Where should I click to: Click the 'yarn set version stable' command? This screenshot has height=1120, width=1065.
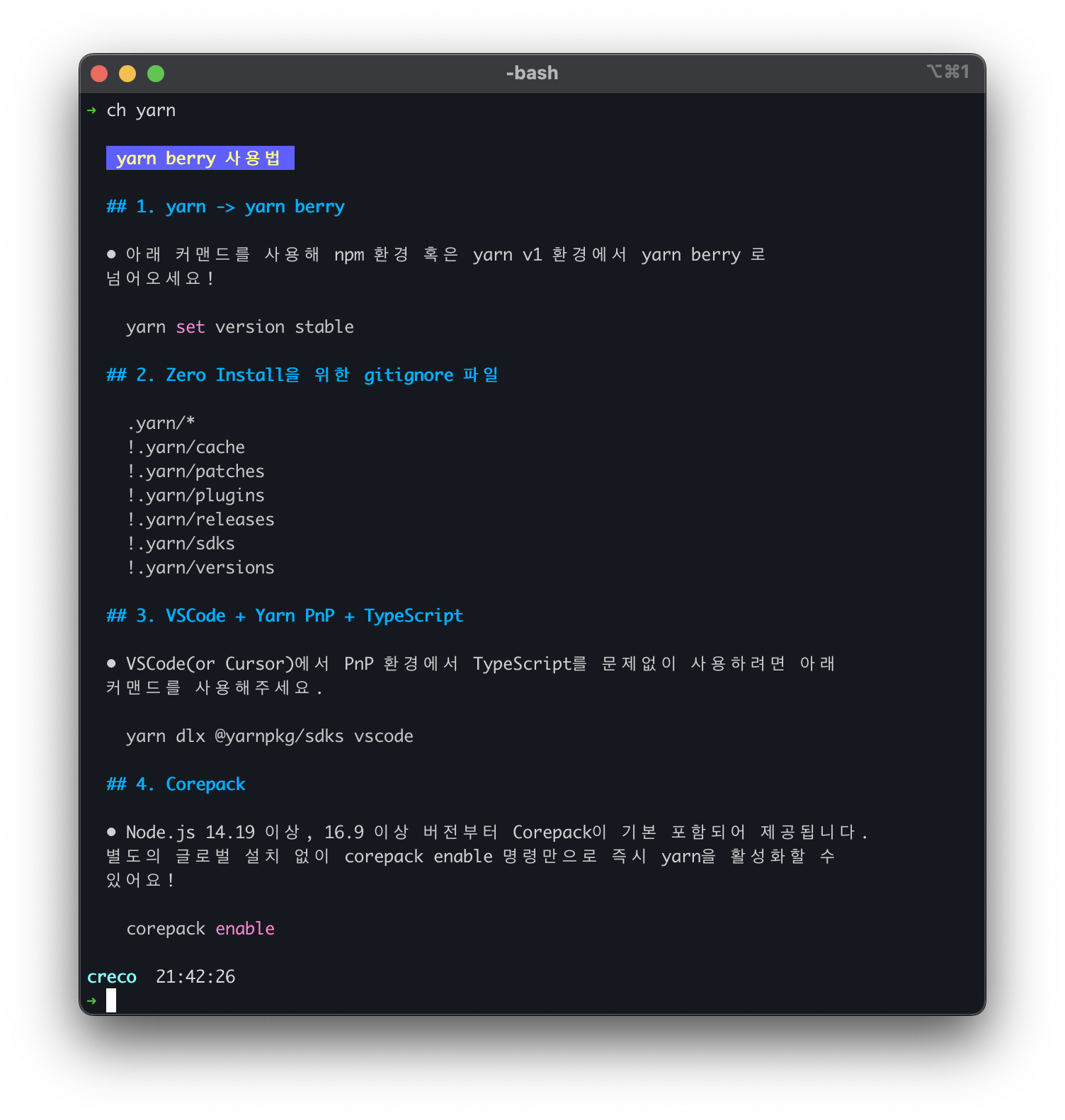click(240, 327)
